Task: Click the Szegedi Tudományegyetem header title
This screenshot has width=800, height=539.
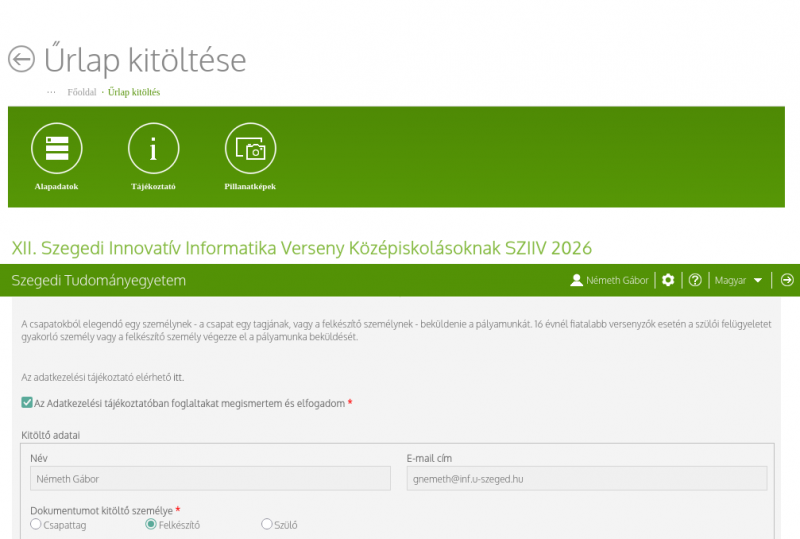Action: 99,280
